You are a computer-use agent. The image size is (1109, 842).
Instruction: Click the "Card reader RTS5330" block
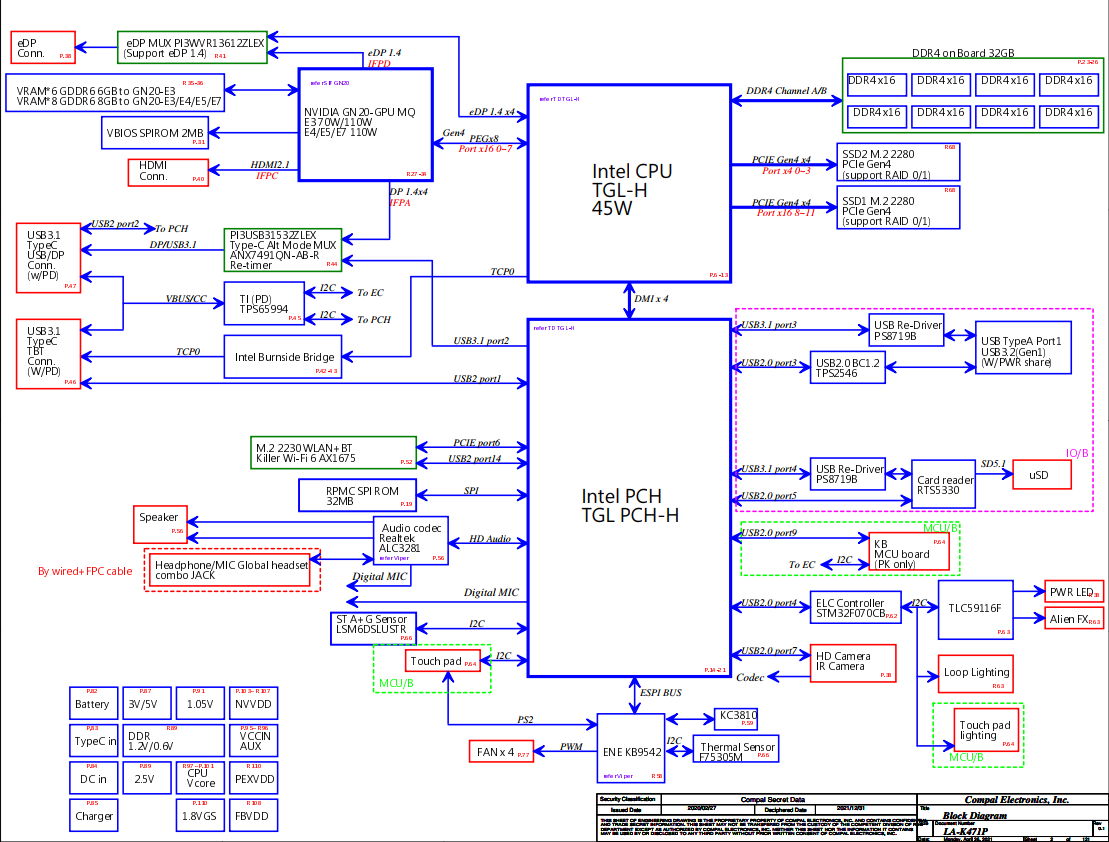click(943, 485)
